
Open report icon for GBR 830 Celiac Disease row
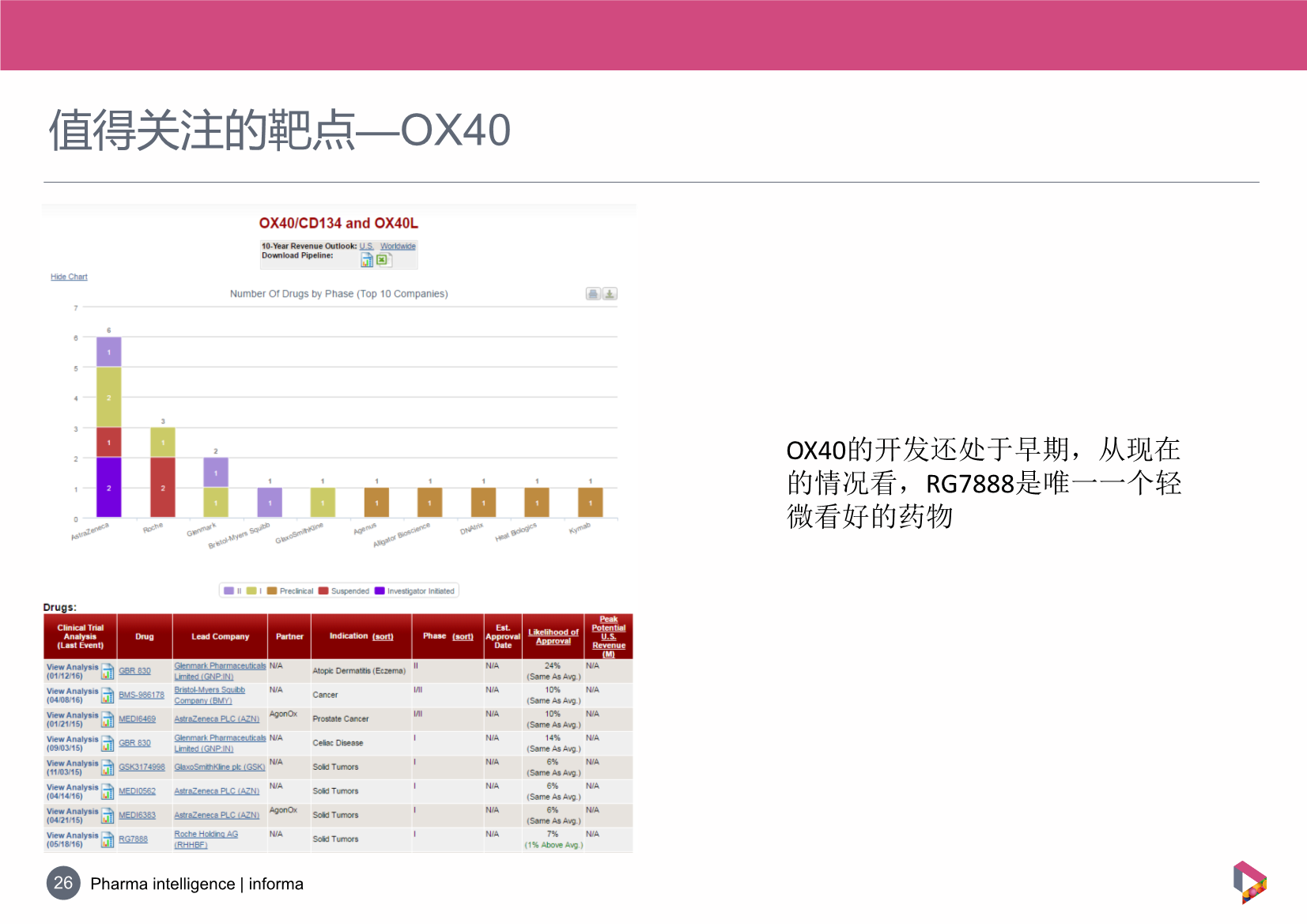(x=108, y=744)
